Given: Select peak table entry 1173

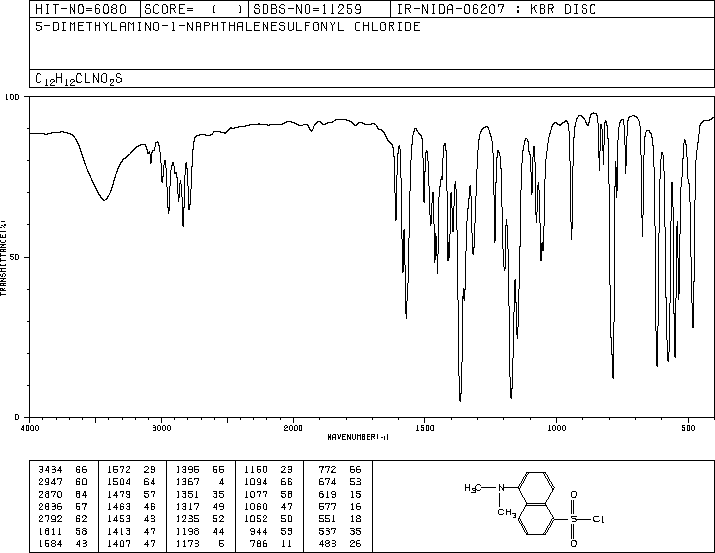Looking at the screenshot, I should tap(187, 544).
